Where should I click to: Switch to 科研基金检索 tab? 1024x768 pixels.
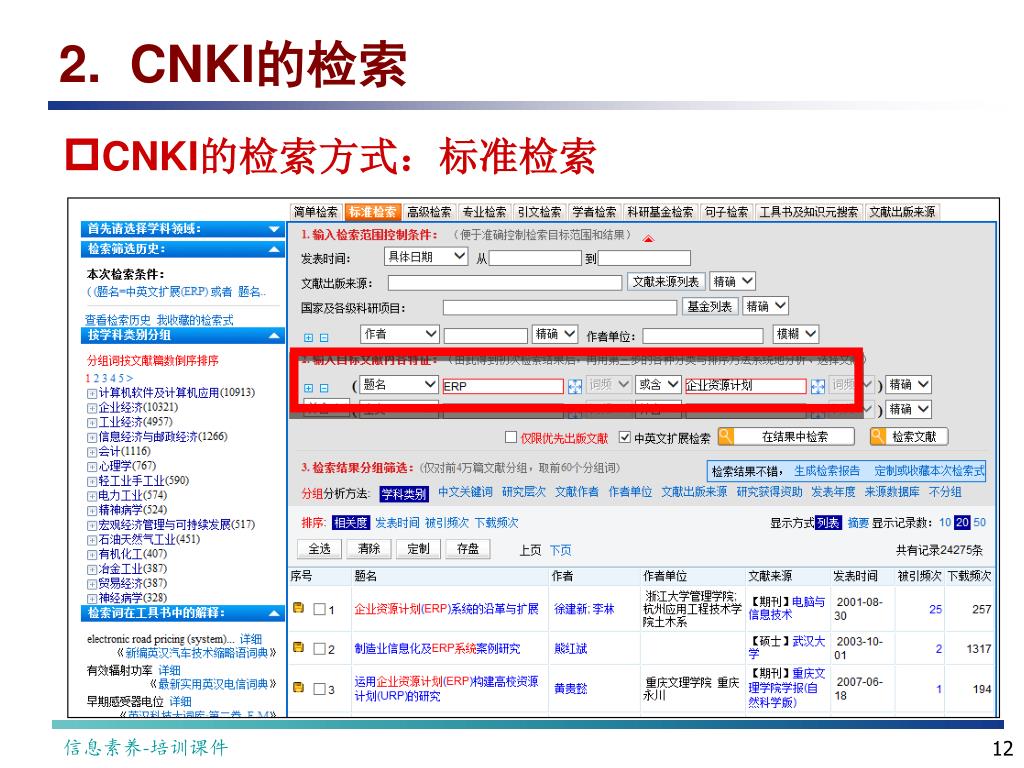[660, 212]
